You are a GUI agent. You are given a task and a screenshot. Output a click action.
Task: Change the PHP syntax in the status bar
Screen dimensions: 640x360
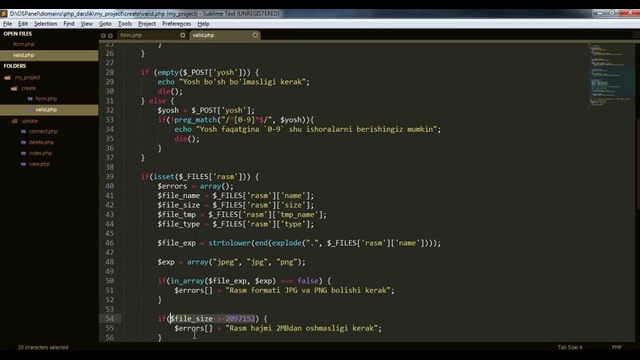[x=616, y=347]
